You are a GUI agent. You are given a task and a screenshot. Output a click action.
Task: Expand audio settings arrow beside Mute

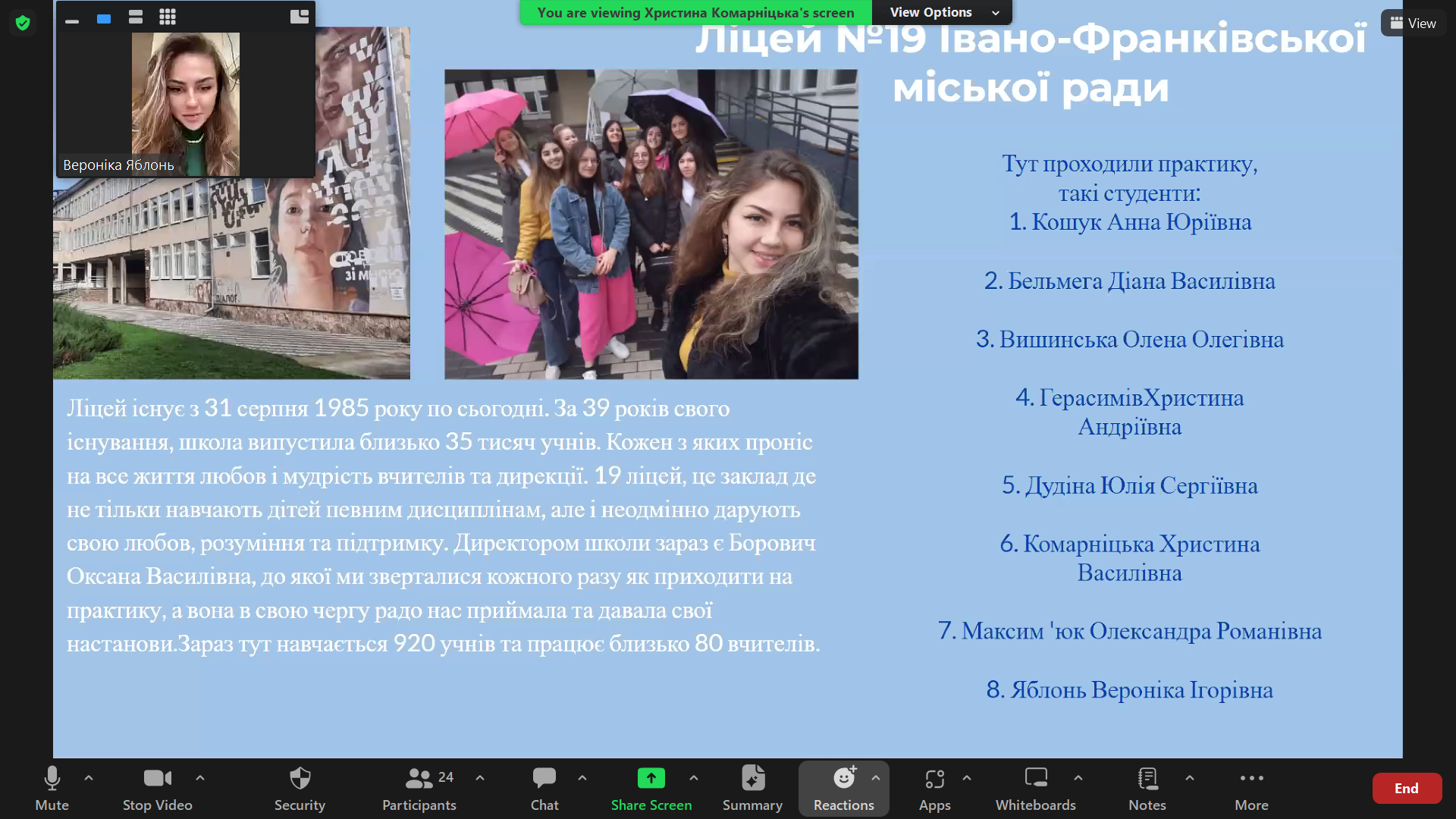tap(89, 777)
